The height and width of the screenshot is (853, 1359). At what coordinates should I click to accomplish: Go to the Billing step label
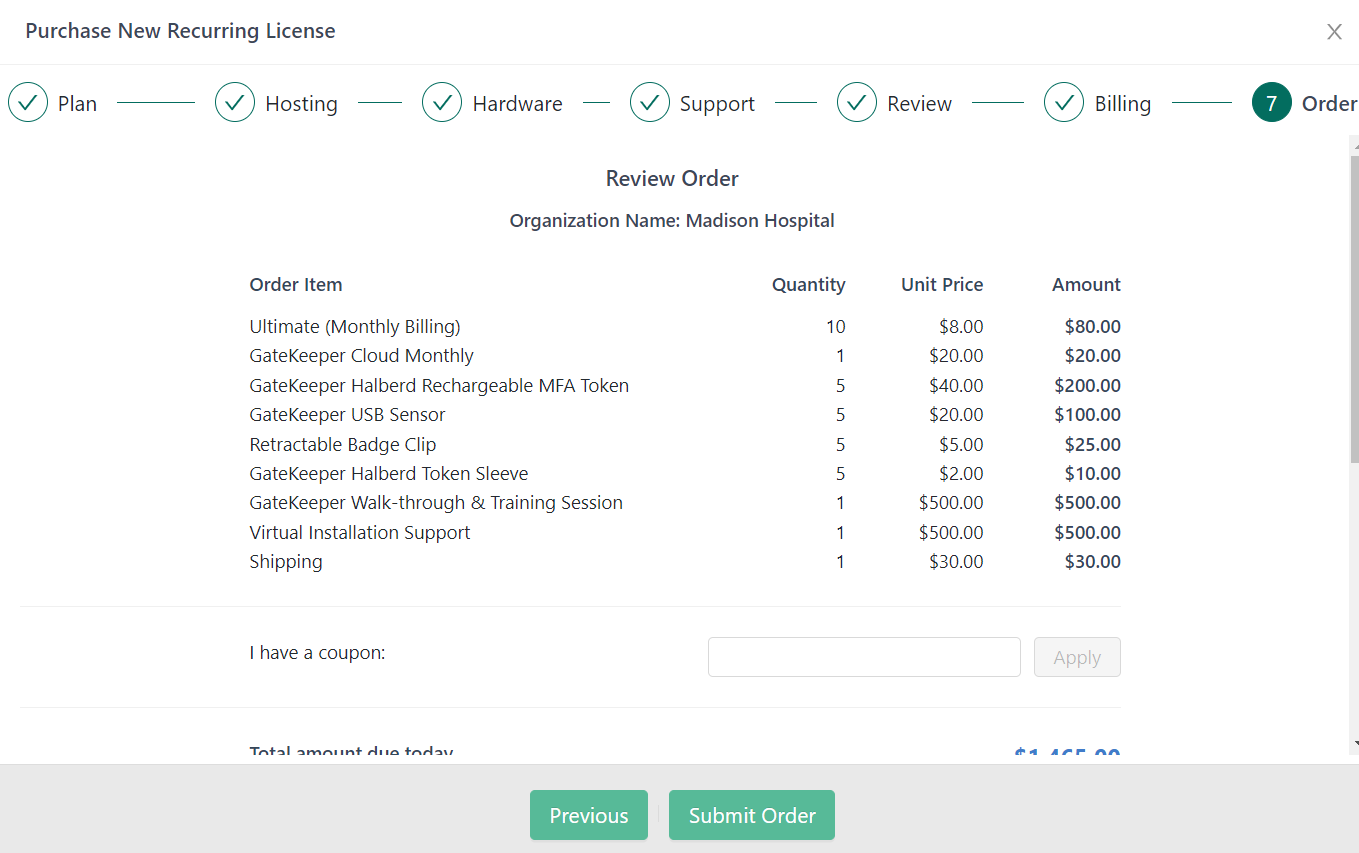click(x=1123, y=104)
